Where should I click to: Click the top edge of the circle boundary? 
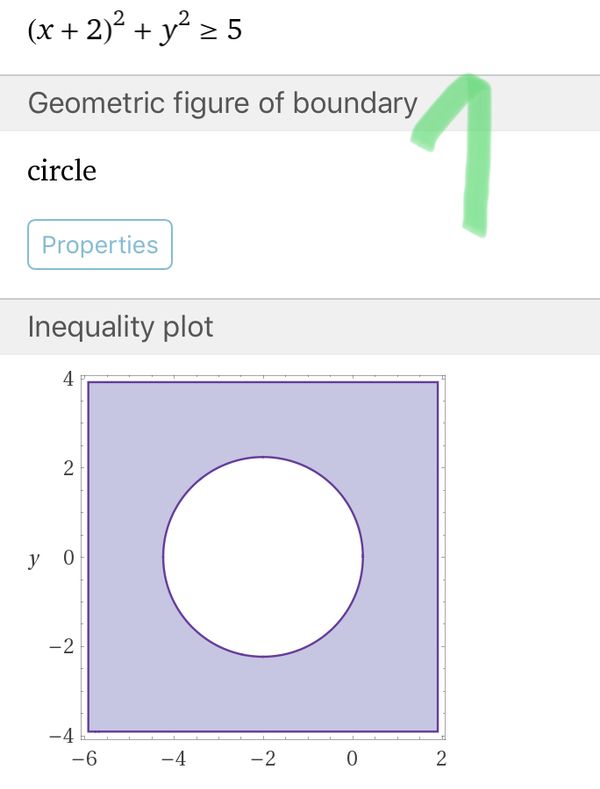pyautogui.click(x=262, y=457)
